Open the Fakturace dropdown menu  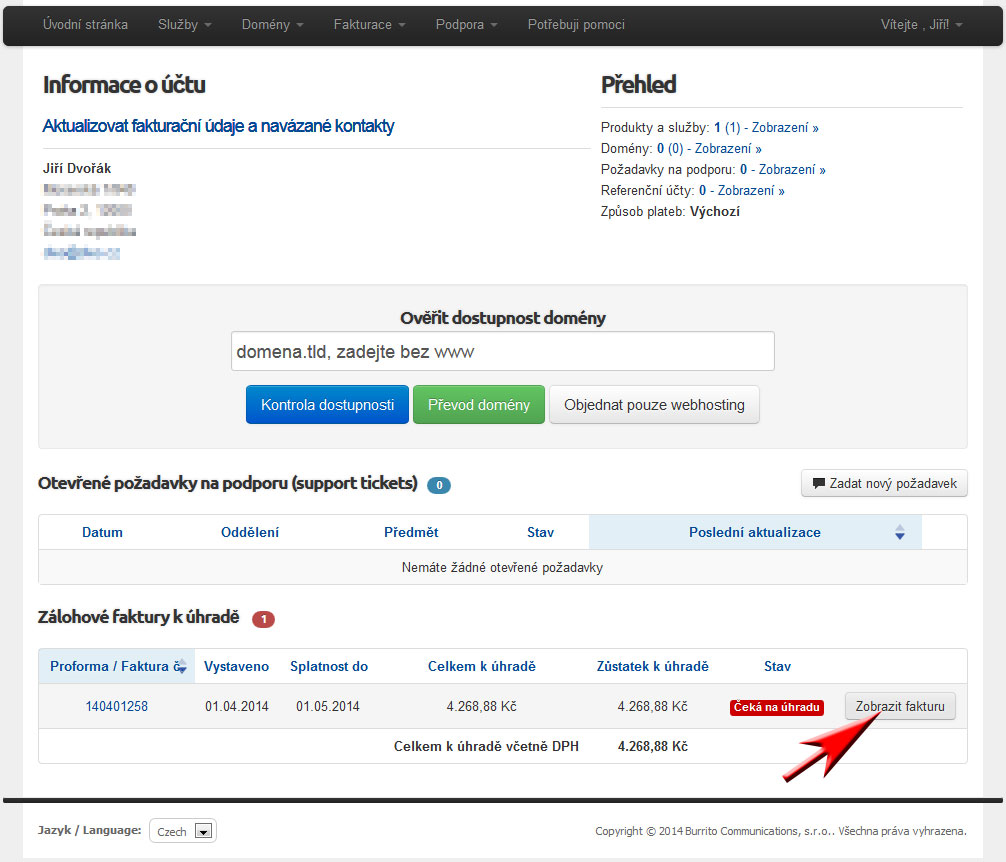369,25
